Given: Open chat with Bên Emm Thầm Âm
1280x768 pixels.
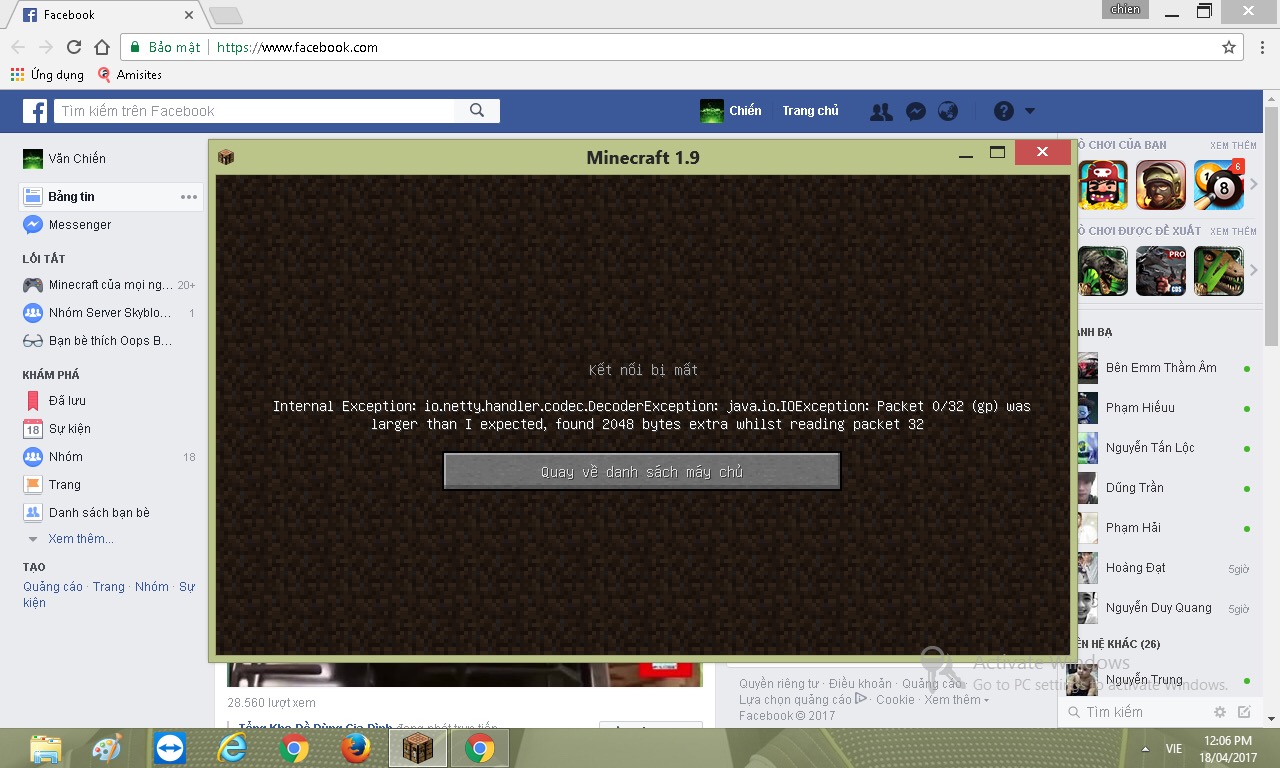Looking at the screenshot, I should point(1162,368).
